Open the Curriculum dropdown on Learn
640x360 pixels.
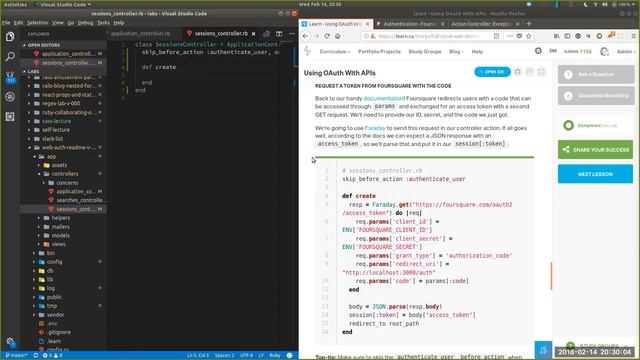pyautogui.click(x=334, y=52)
